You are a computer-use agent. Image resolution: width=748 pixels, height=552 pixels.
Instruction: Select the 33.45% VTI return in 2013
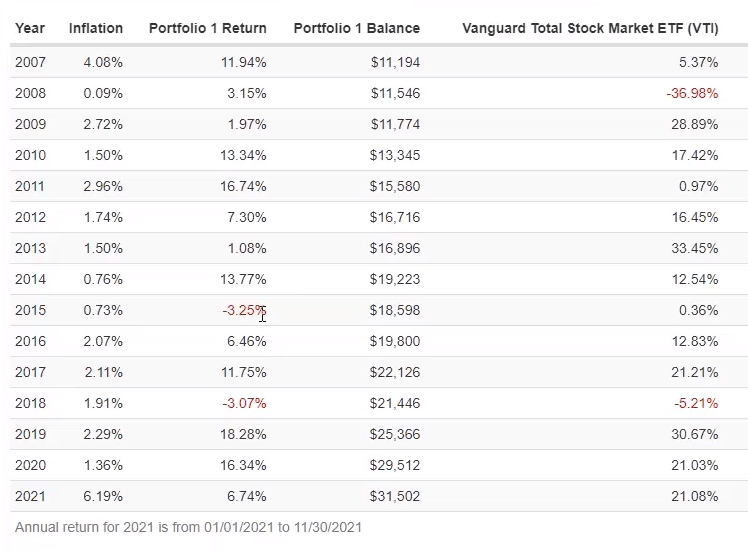pyautogui.click(x=696, y=248)
